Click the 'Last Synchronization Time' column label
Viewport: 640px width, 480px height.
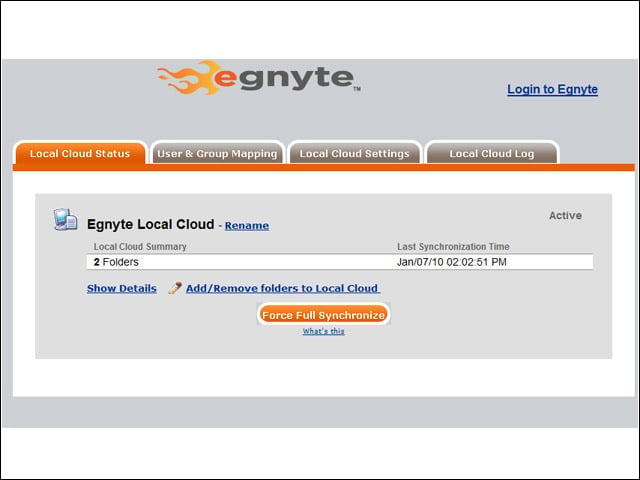tap(453, 247)
